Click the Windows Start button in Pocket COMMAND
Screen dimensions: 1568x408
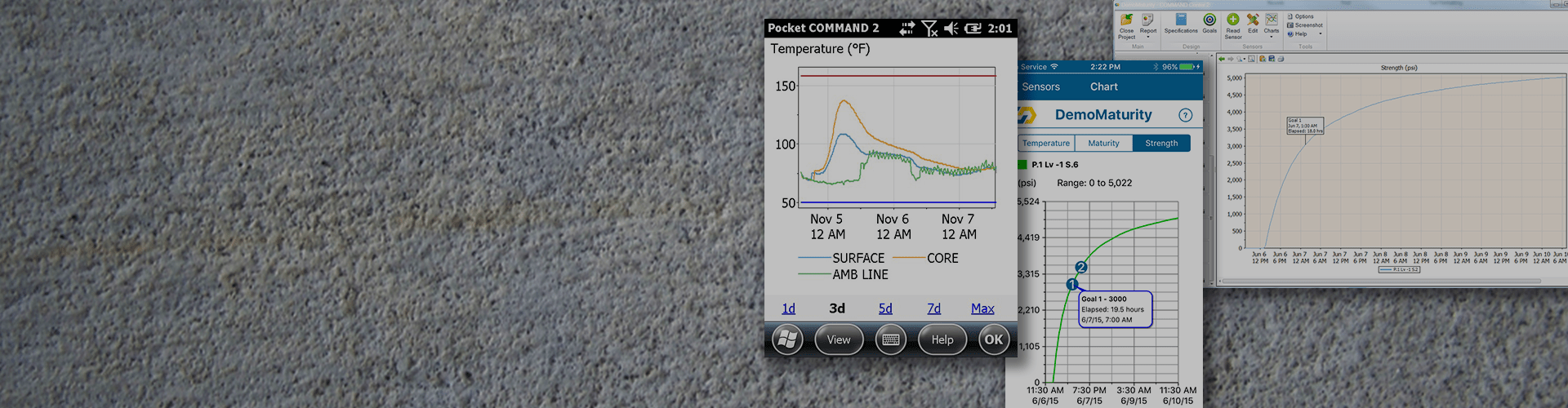pos(788,339)
